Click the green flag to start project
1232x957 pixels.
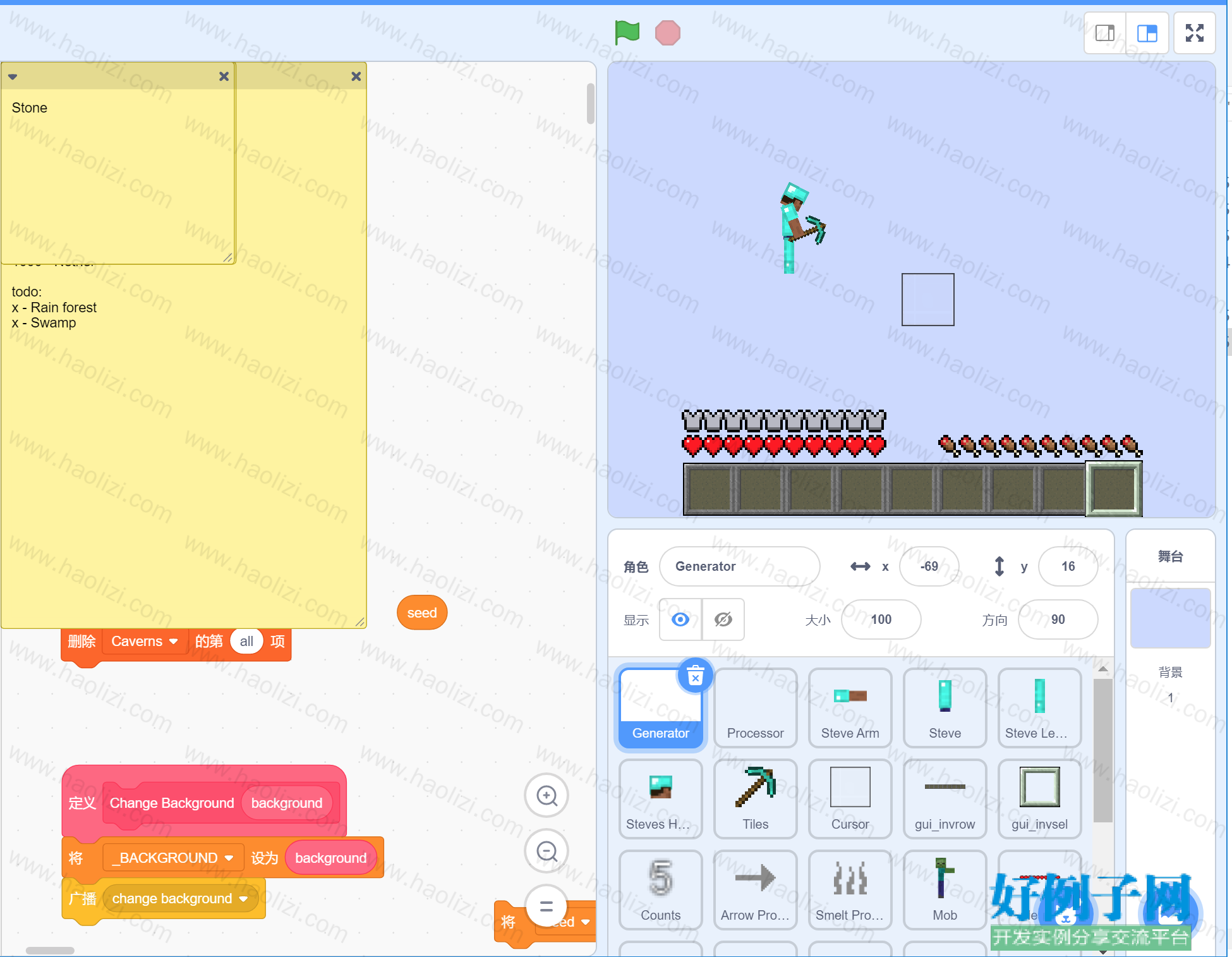pyautogui.click(x=627, y=32)
